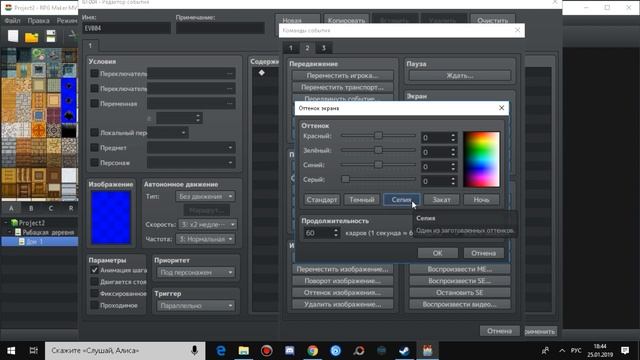Click the microphone icon in search box
The image size is (640, 360).
[x=195, y=350]
